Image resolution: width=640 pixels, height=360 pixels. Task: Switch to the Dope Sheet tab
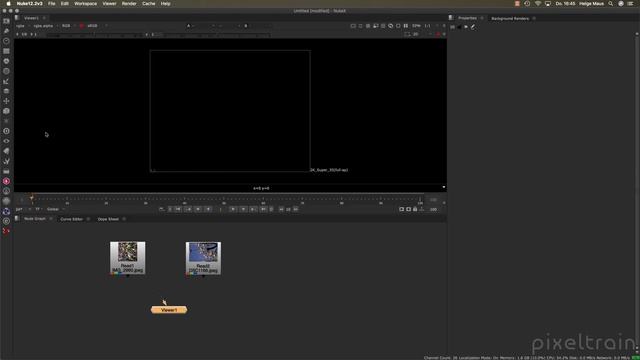108,219
